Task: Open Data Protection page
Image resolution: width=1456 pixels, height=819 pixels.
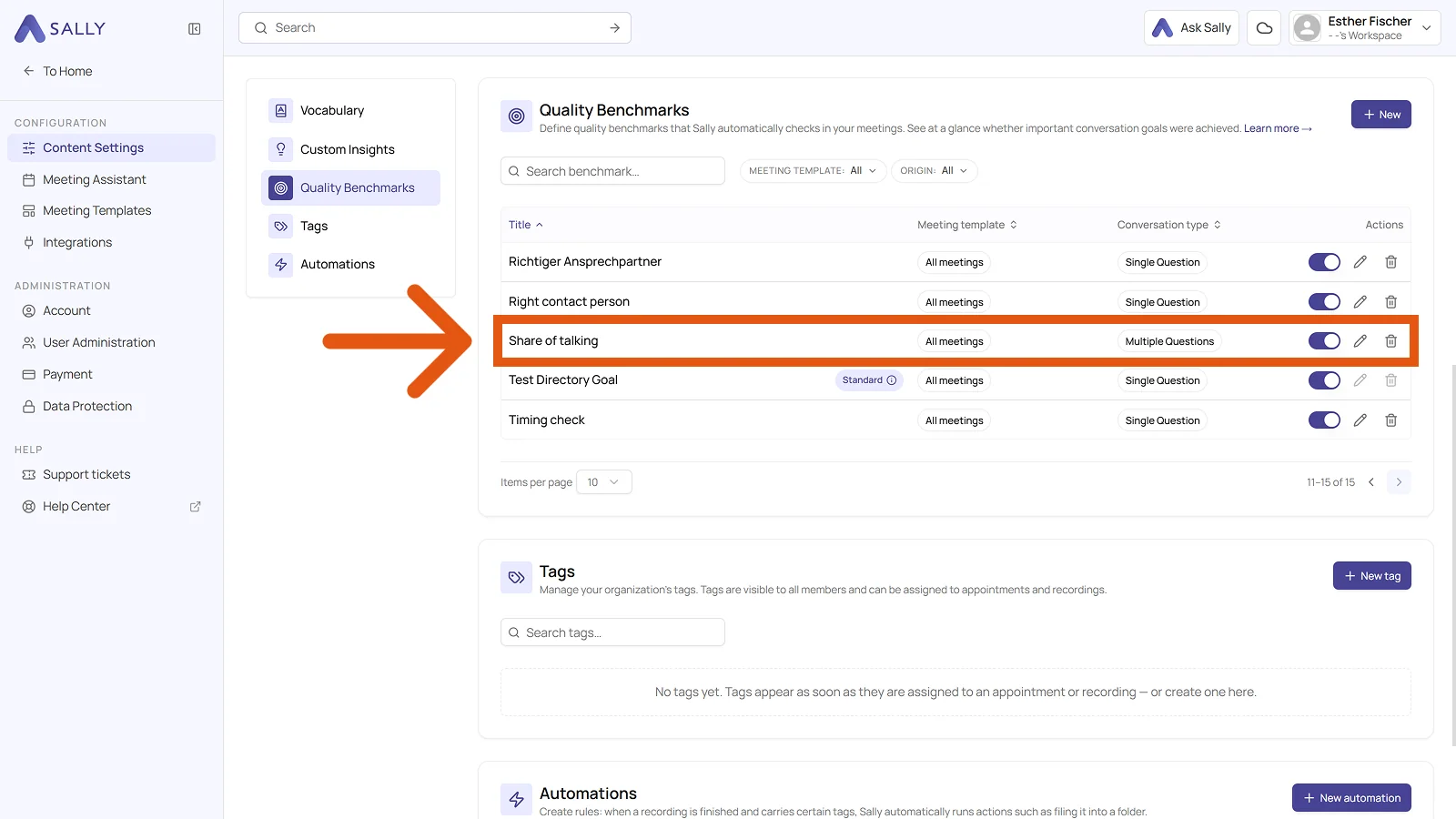Action: coord(111,407)
